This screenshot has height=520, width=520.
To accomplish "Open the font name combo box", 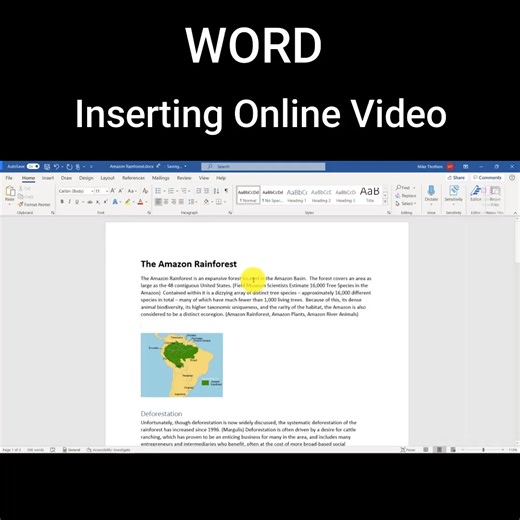I will [x=75, y=191].
